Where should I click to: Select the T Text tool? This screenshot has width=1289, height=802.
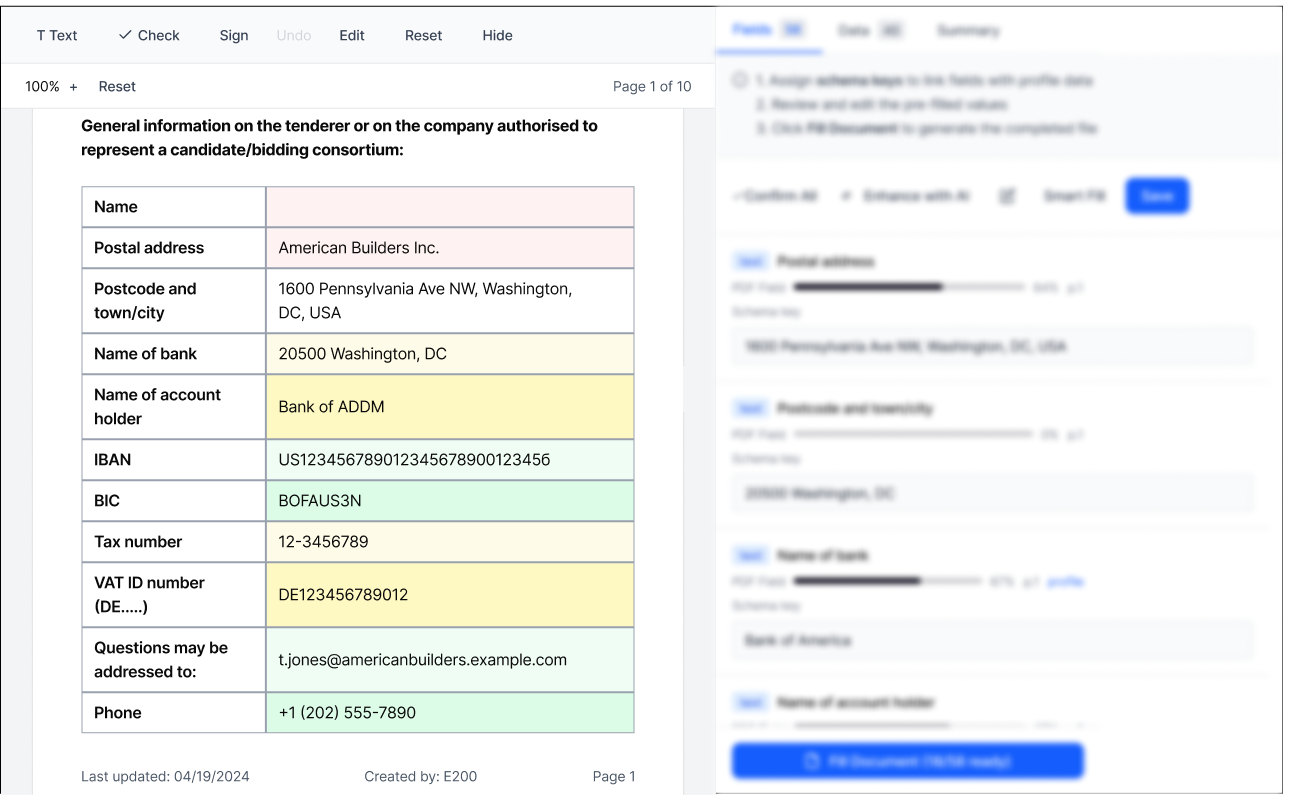(x=57, y=35)
